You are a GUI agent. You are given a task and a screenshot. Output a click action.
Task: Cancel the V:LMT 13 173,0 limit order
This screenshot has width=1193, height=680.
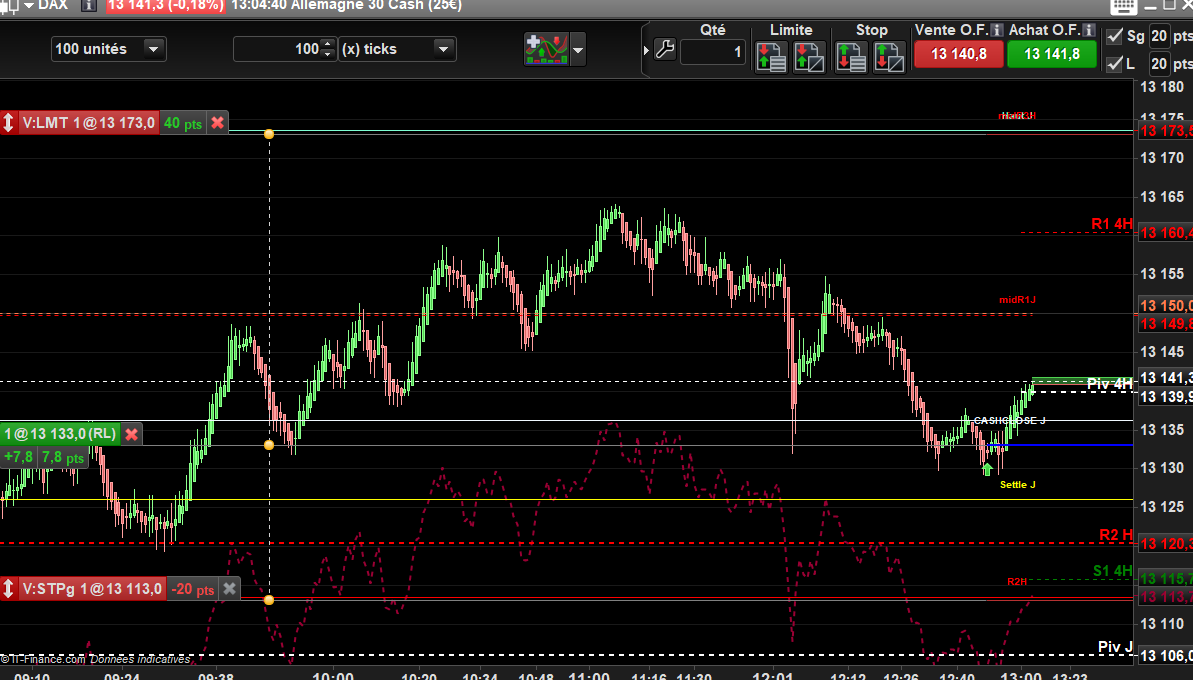(218, 123)
